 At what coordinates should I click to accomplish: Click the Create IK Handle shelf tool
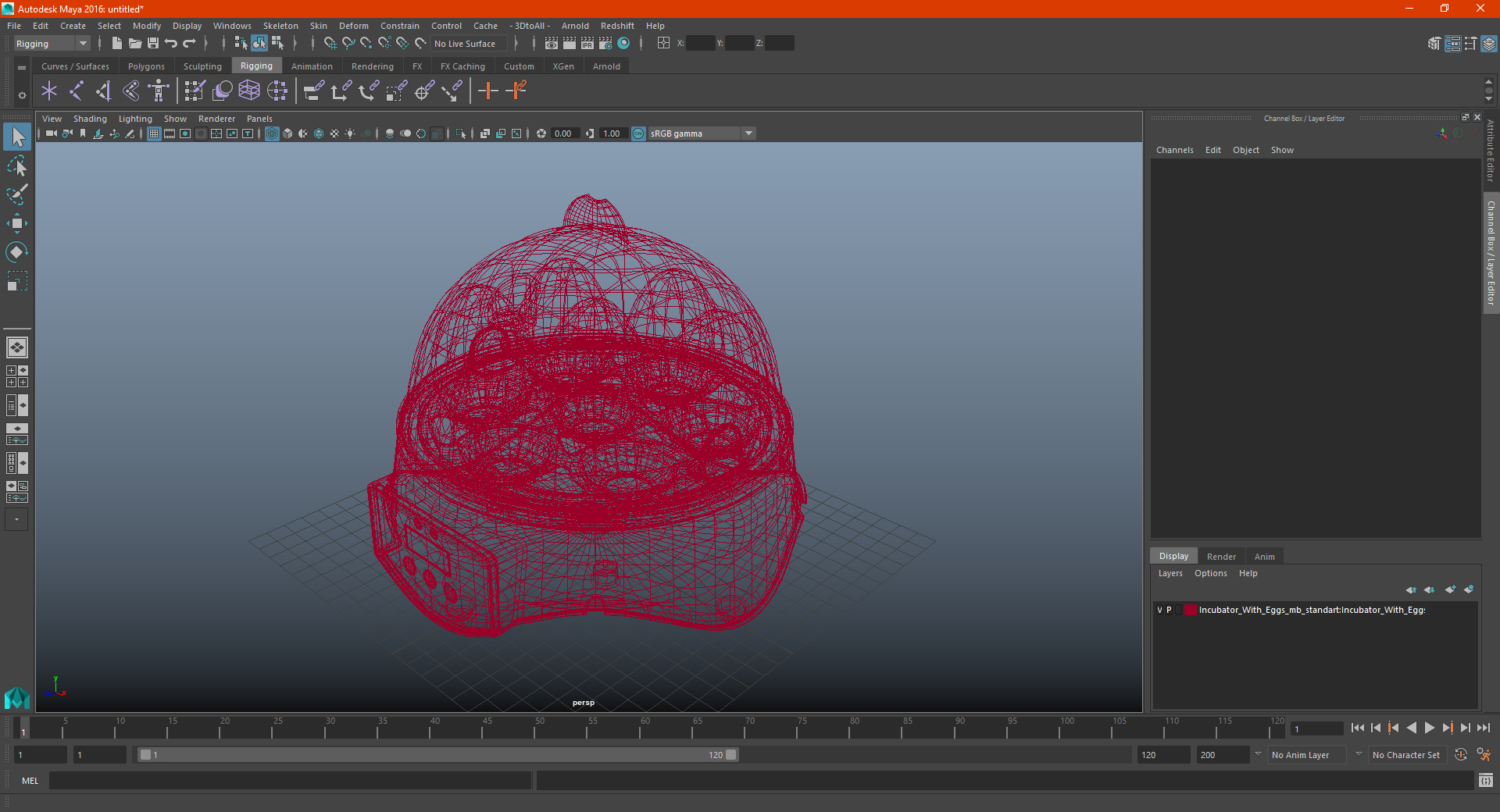(x=104, y=91)
